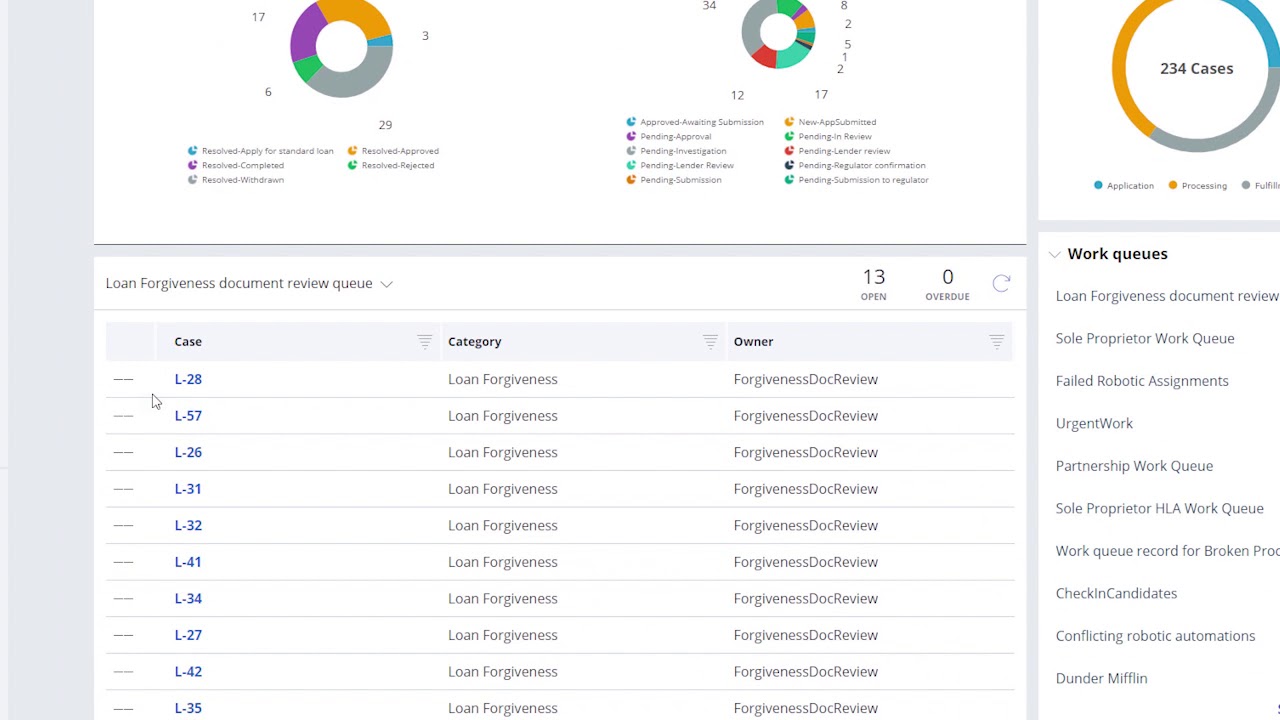Select Sole Proprietor Work Queue
Image resolution: width=1280 pixels, height=720 pixels.
(1144, 338)
